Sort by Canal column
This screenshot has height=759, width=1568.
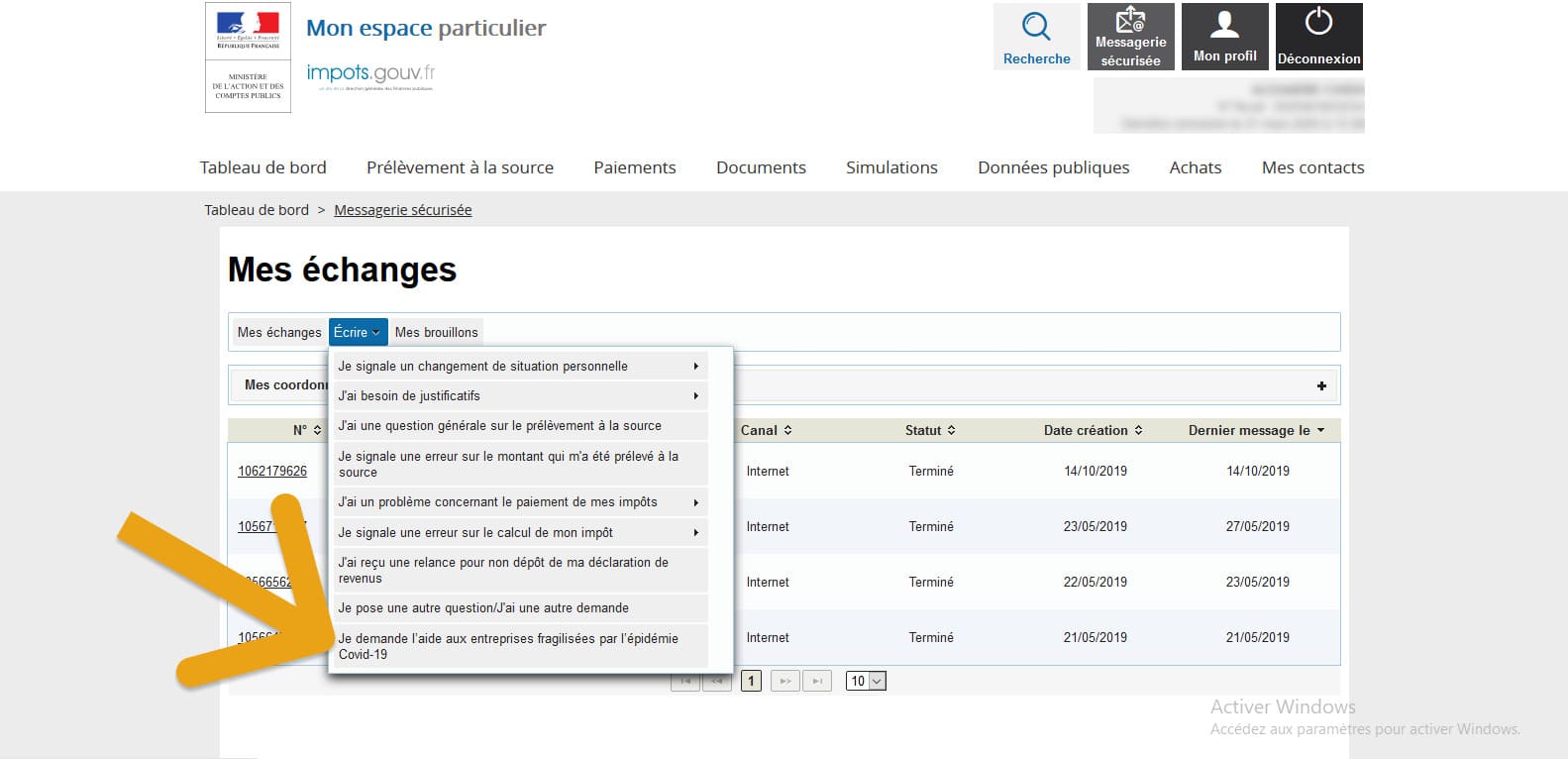point(767,430)
